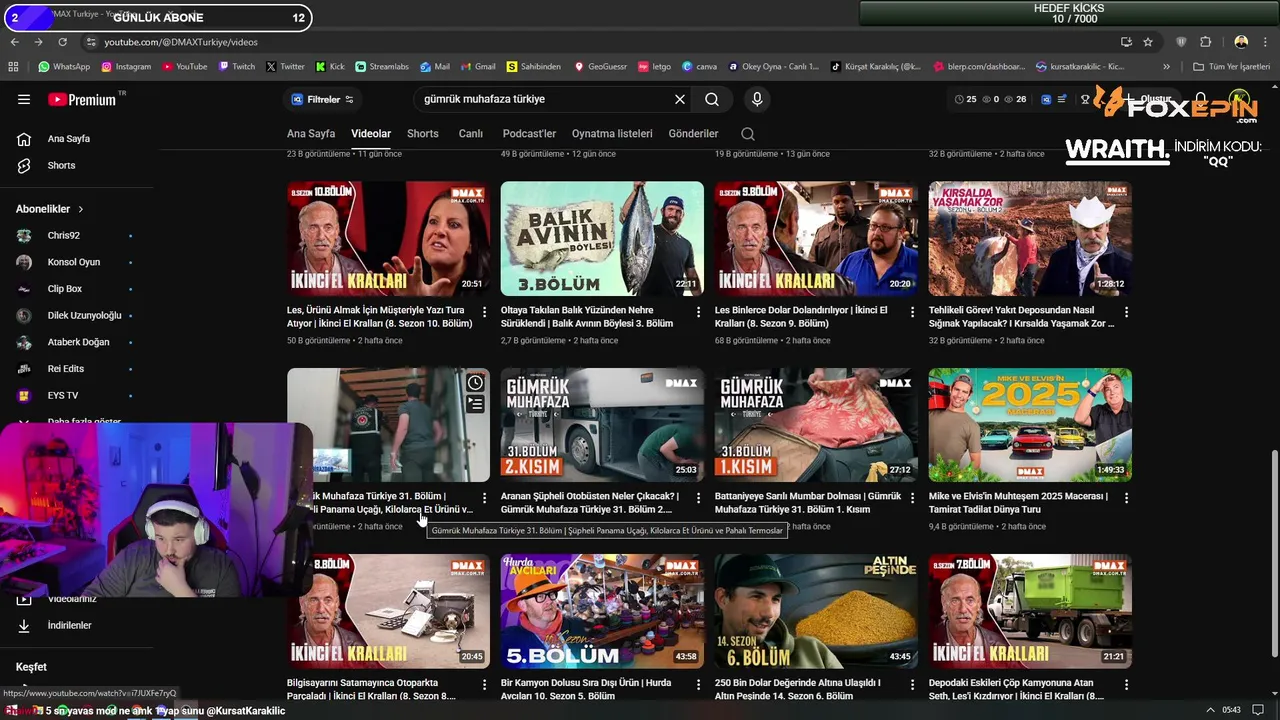Open the GeoGuessr bookmark
Screen dimensions: 1280x720
(x=600, y=67)
